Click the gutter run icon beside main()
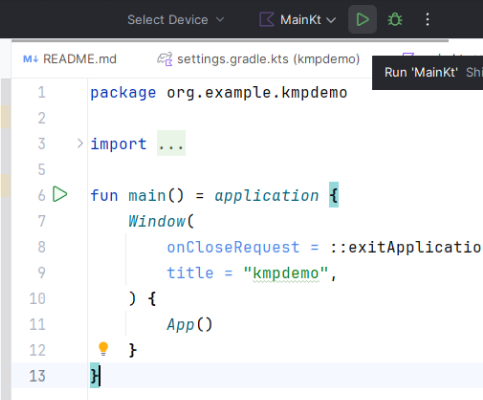 [x=60, y=194]
